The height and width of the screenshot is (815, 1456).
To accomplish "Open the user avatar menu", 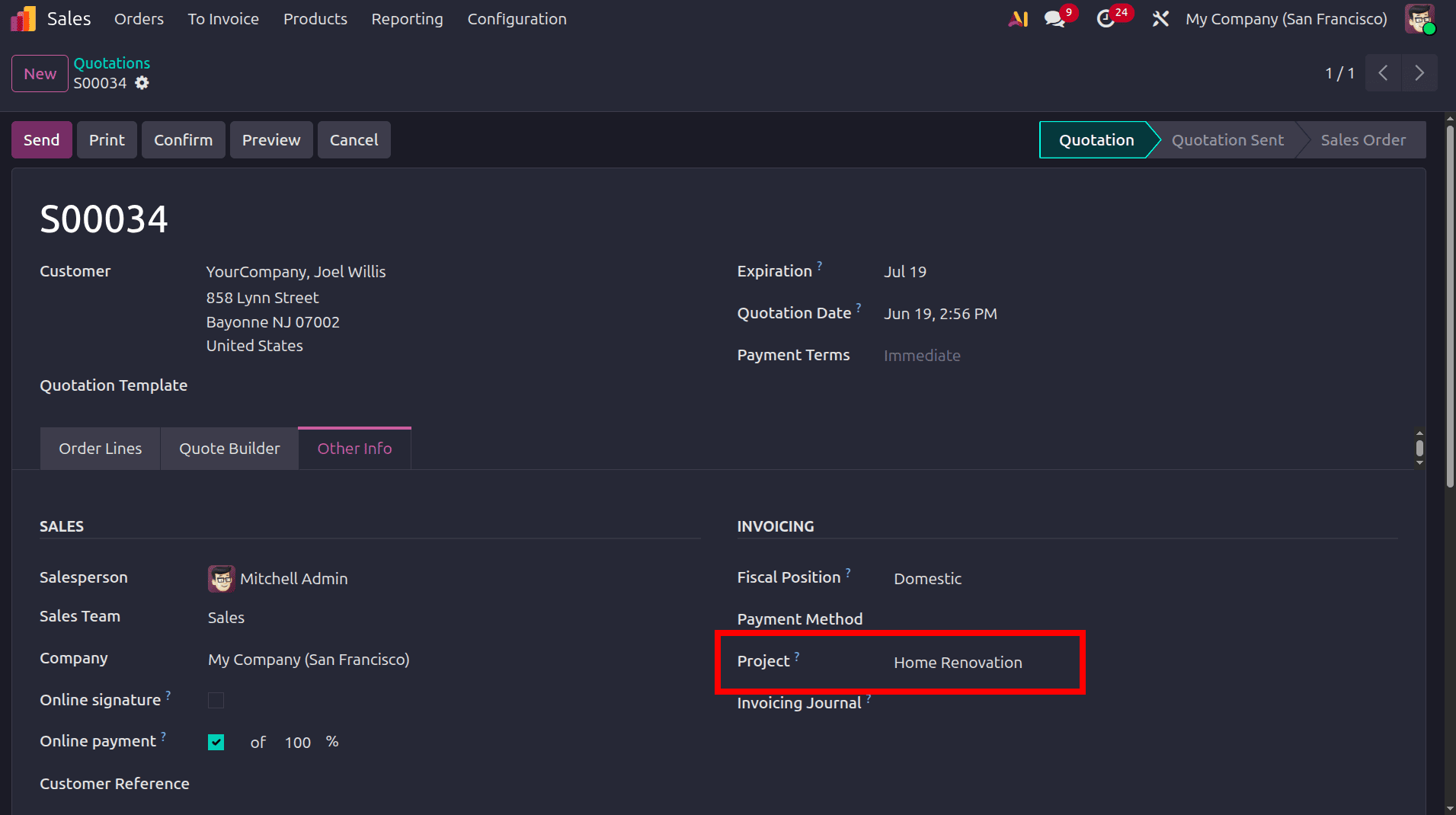I will 1420,19.
